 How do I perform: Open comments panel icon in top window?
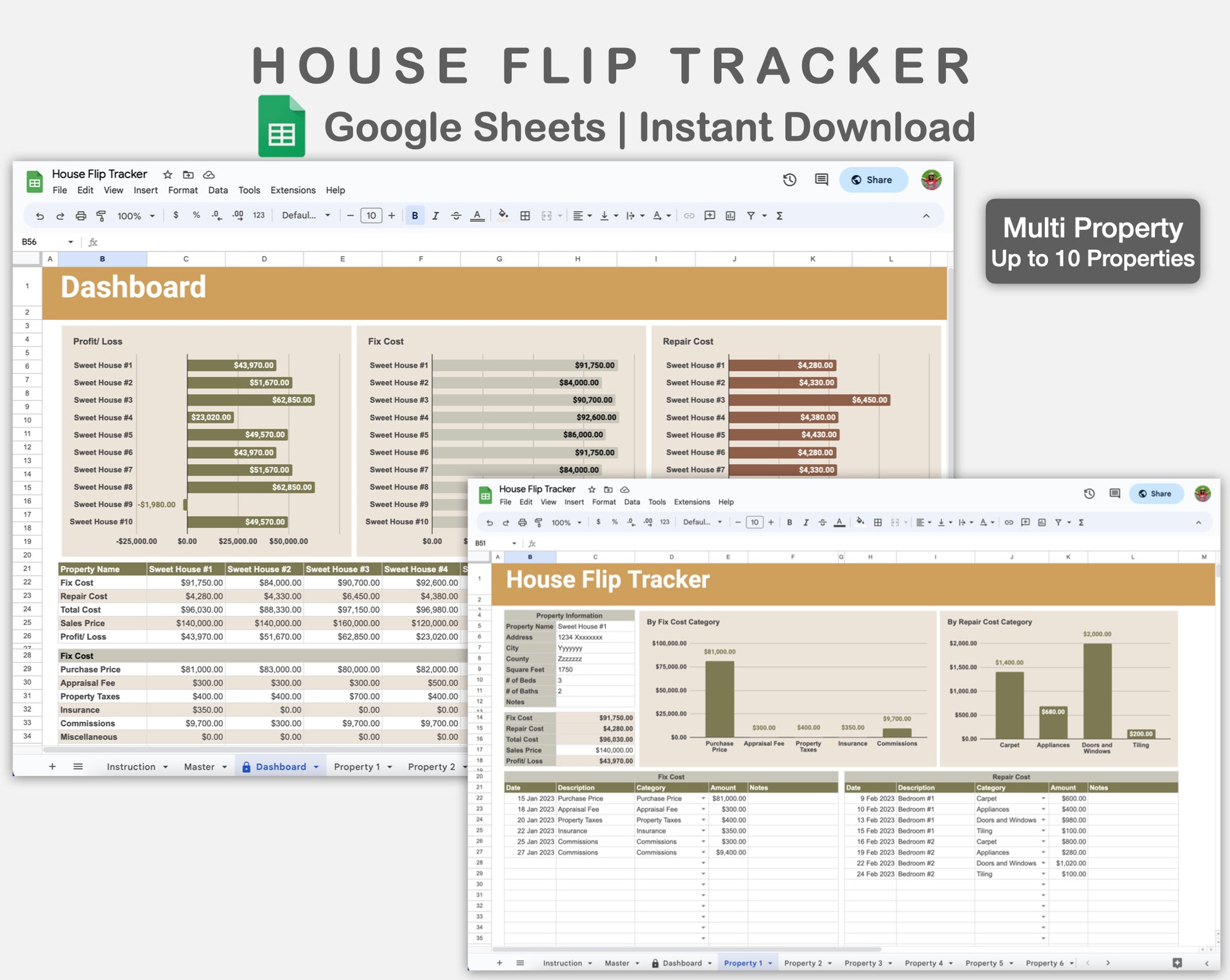click(x=821, y=180)
